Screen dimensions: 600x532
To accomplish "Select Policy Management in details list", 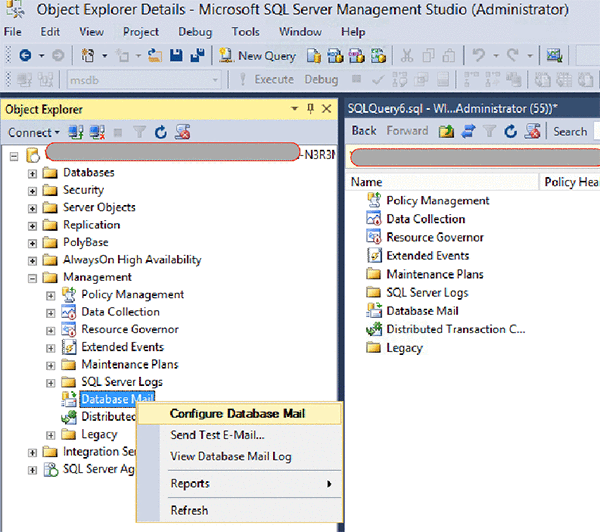I will 438,201.
